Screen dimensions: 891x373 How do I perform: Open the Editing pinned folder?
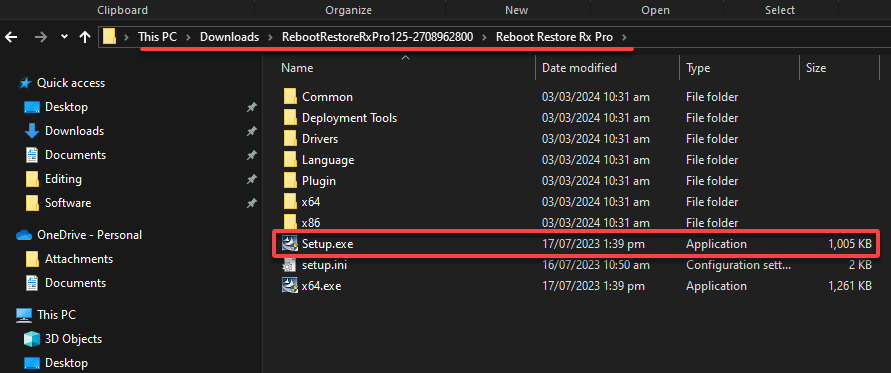(x=63, y=179)
